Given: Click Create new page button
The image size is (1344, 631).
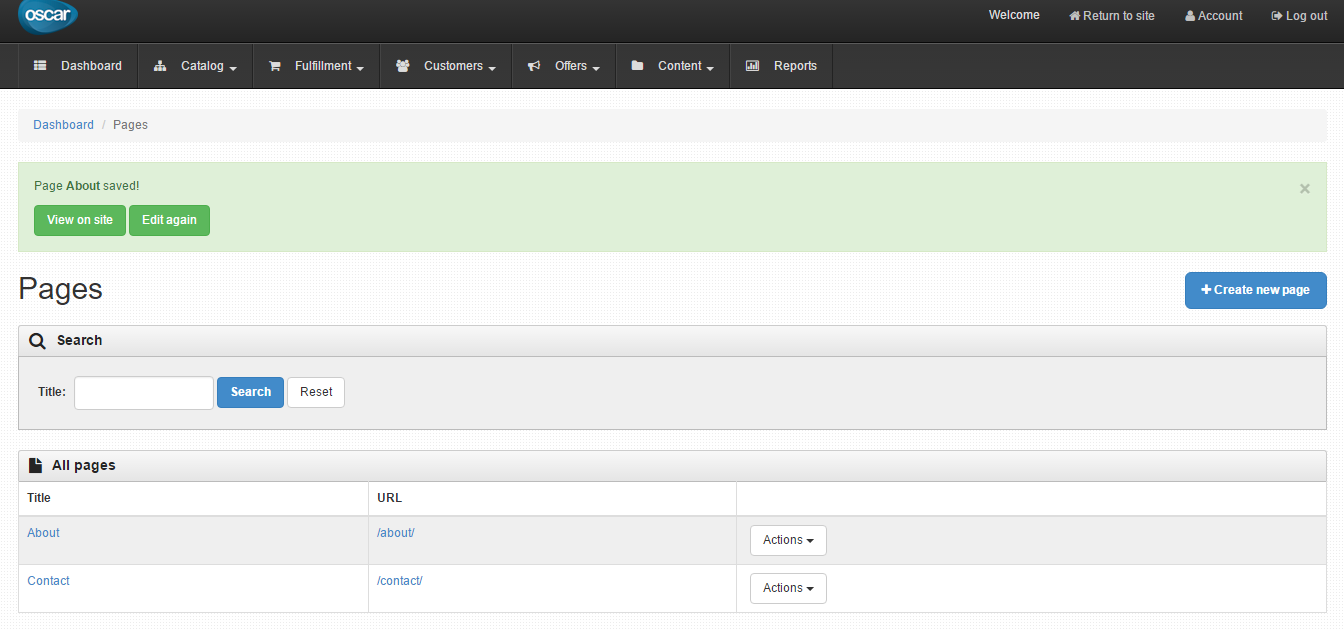Looking at the screenshot, I should 1256,290.
